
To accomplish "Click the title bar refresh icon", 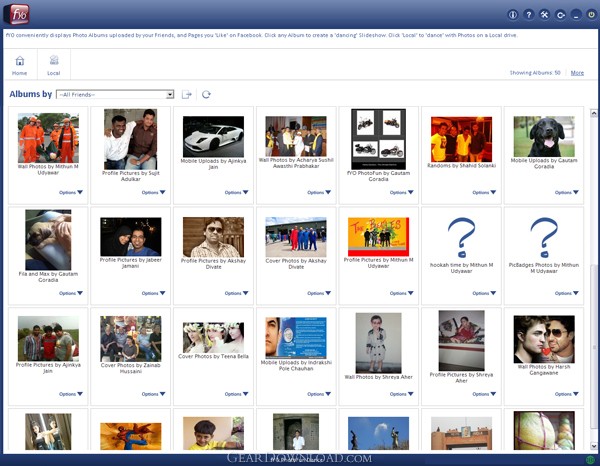I will click(x=560, y=15).
